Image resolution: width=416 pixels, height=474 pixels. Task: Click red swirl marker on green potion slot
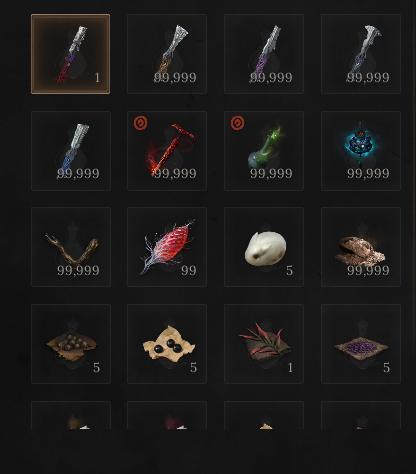click(237, 123)
